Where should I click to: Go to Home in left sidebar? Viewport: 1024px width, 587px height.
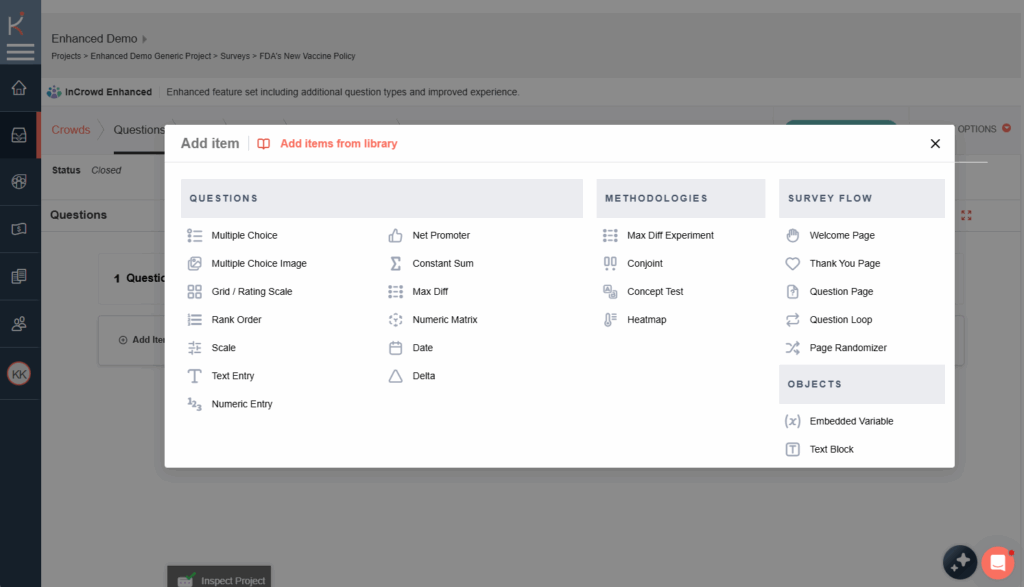(19, 89)
